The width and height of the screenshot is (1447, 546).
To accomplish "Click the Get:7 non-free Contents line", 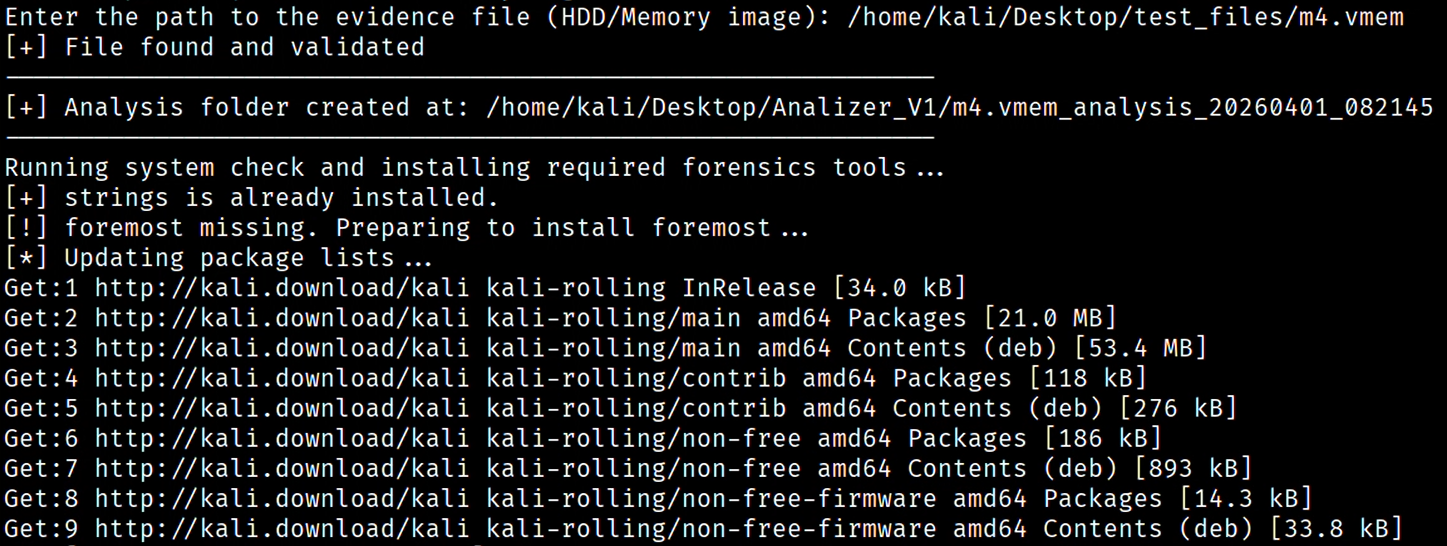I will [628, 468].
